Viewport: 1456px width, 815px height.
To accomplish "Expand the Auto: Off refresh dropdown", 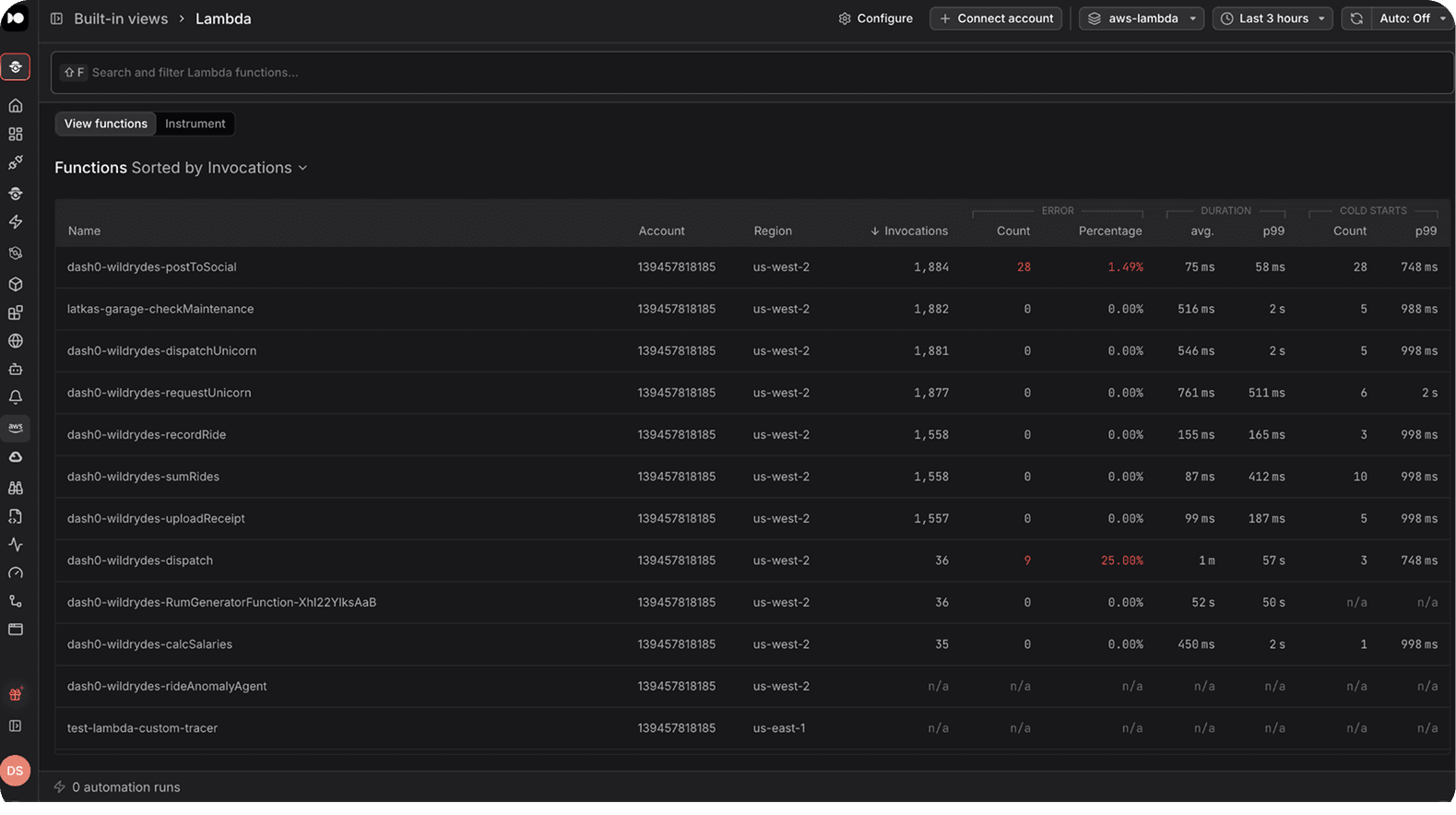I will click(x=1412, y=18).
